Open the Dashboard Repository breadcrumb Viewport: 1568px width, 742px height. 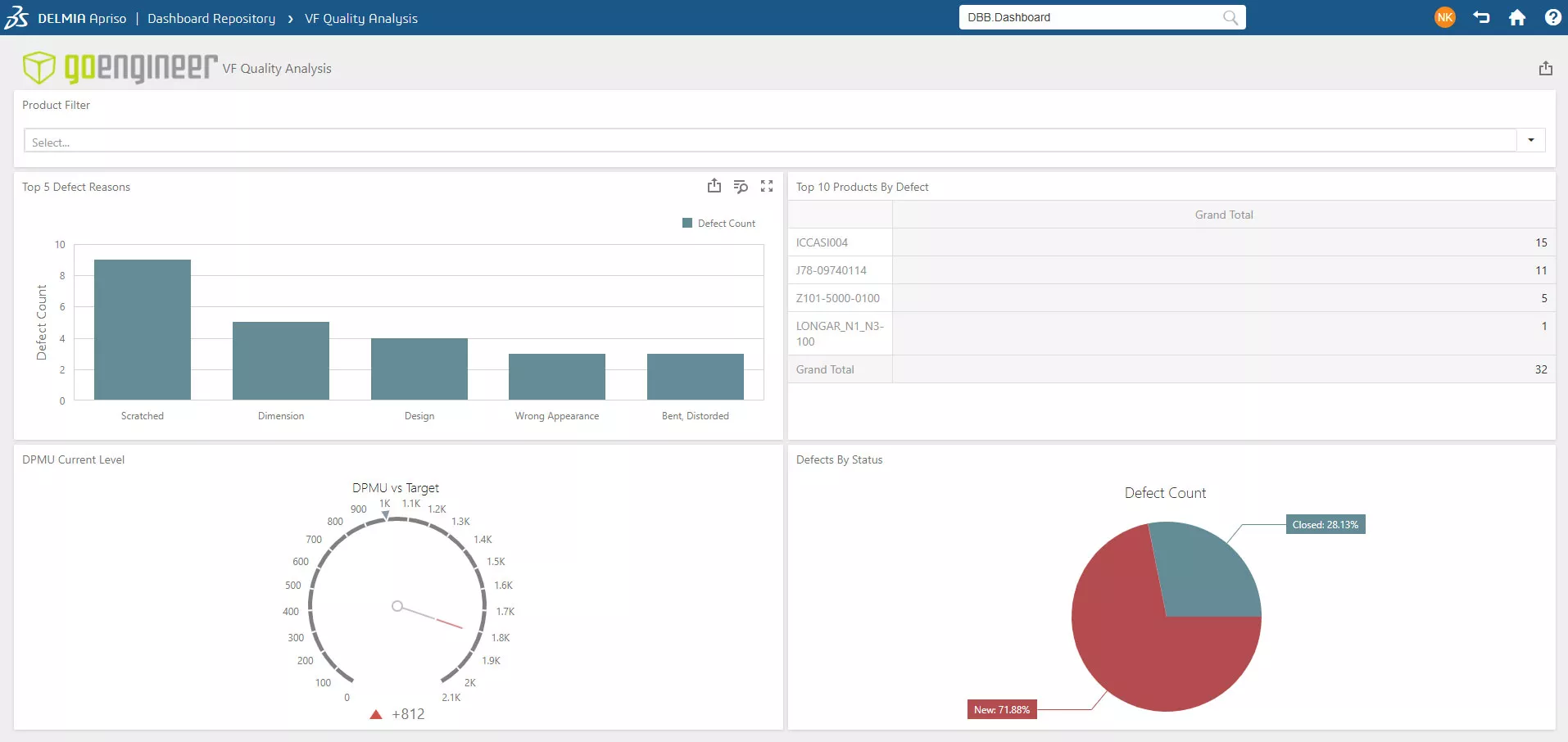click(211, 18)
